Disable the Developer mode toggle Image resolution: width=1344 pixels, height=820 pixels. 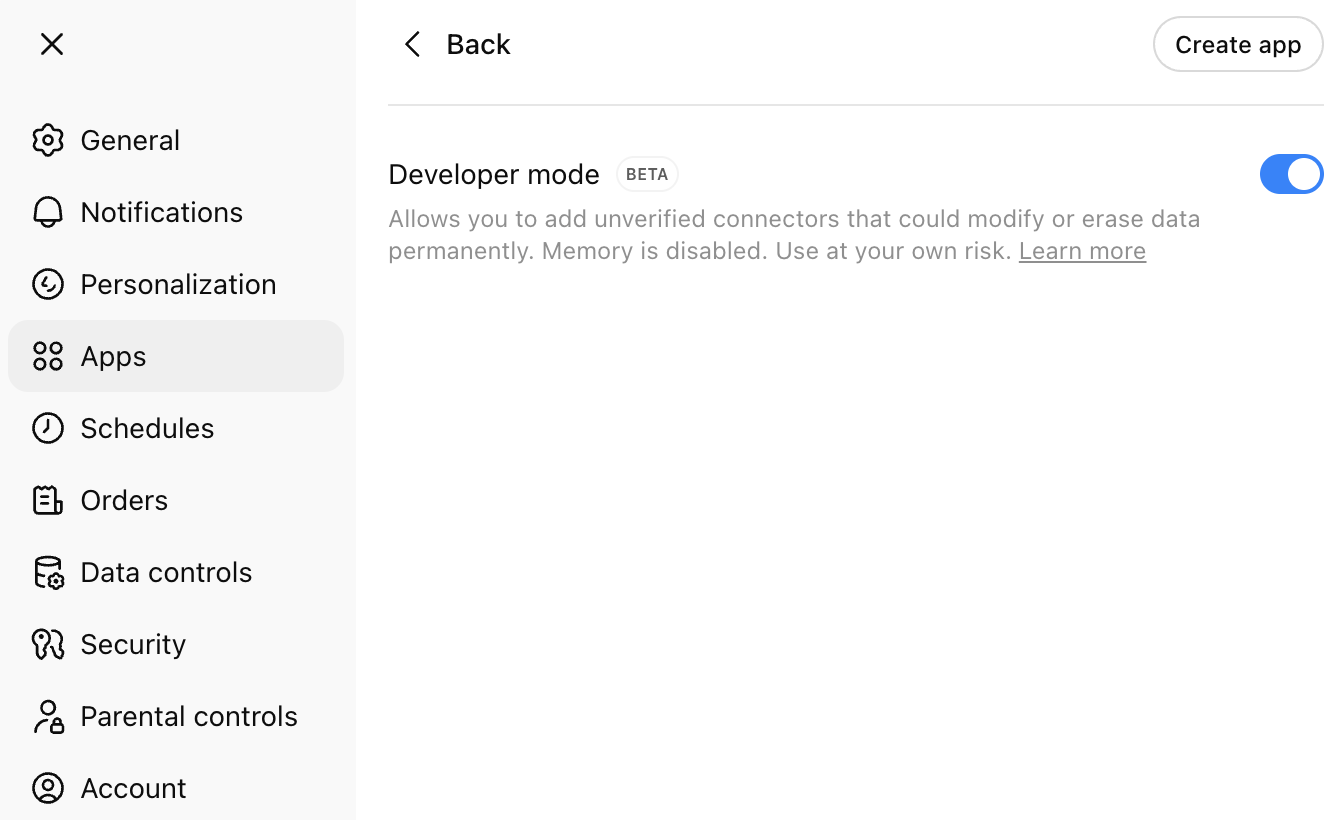(x=1290, y=174)
